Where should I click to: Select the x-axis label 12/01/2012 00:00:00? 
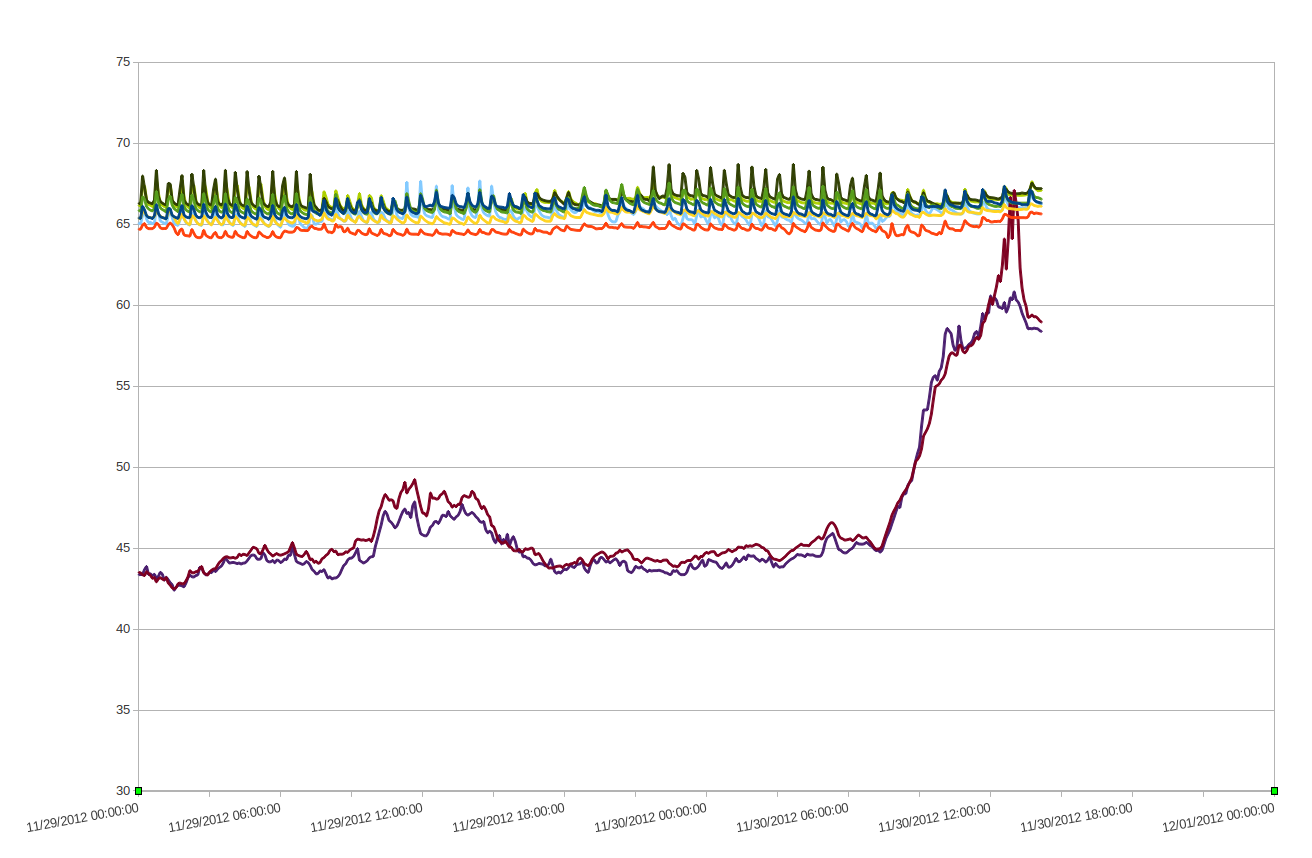pyautogui.click(x=1218, y=818)
